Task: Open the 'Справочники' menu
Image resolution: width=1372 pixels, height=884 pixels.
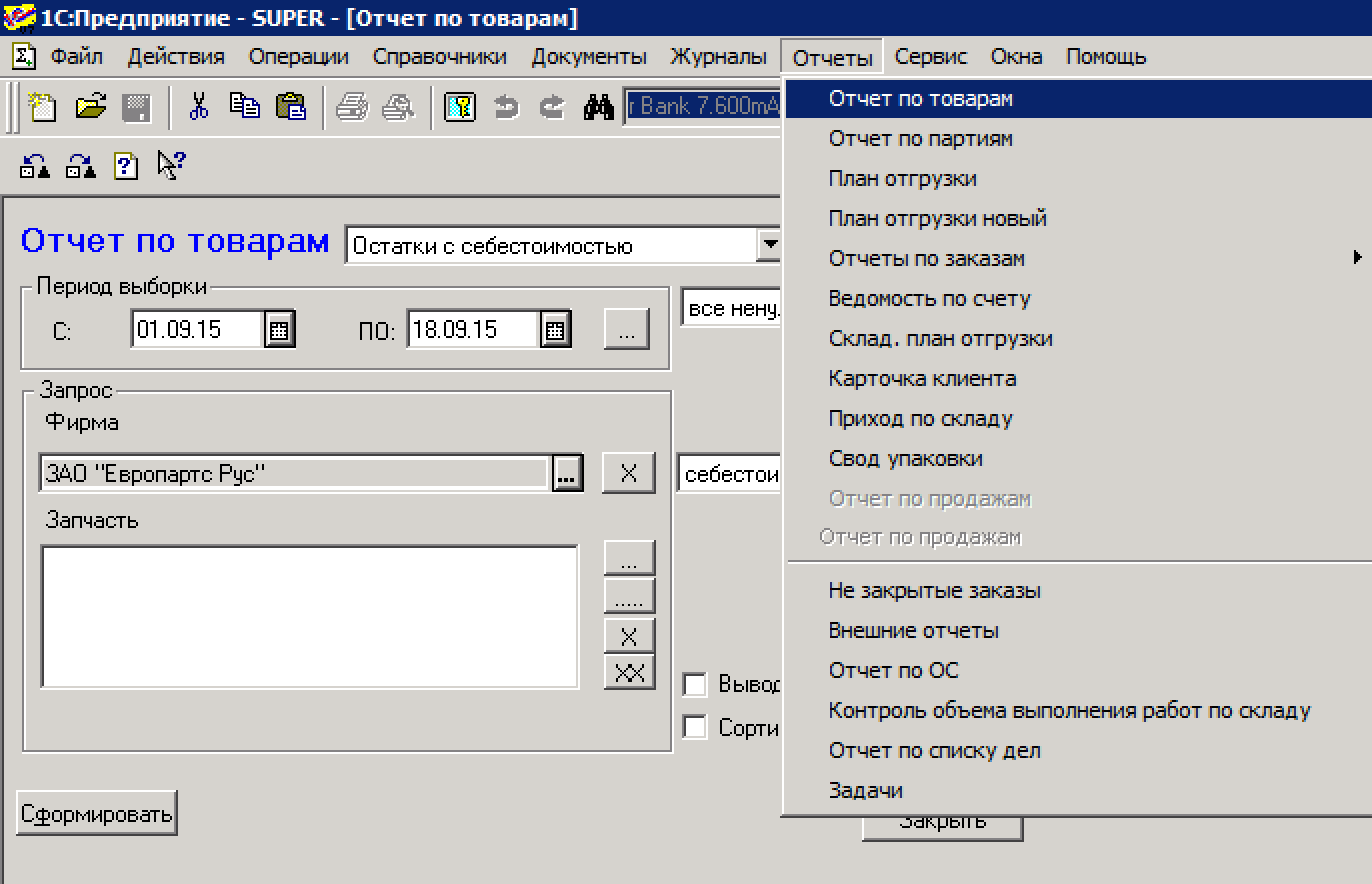Action: point(439,57)
